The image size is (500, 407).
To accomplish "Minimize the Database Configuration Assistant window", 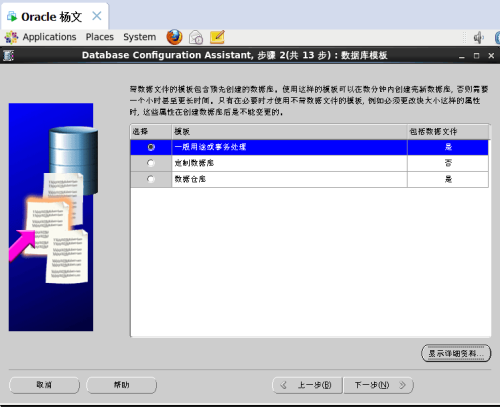I will click(462, 56).
